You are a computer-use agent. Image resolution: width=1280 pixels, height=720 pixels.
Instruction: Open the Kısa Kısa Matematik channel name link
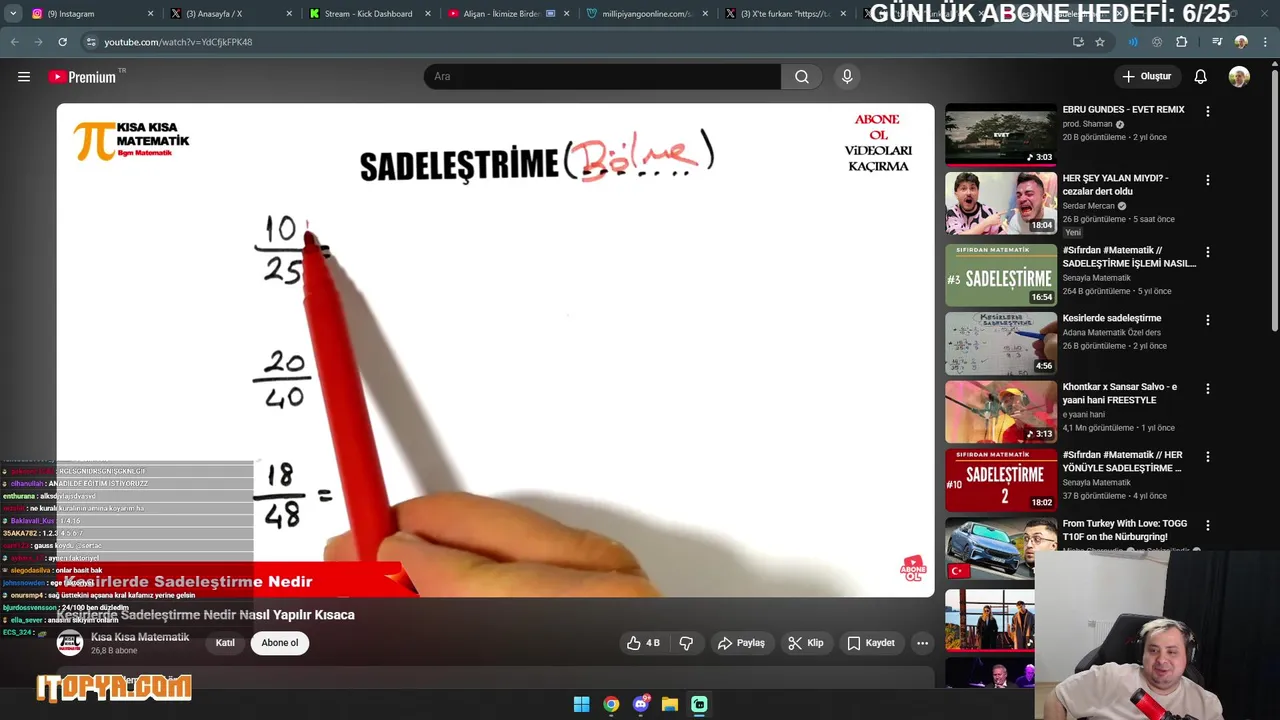coord(140,637)
